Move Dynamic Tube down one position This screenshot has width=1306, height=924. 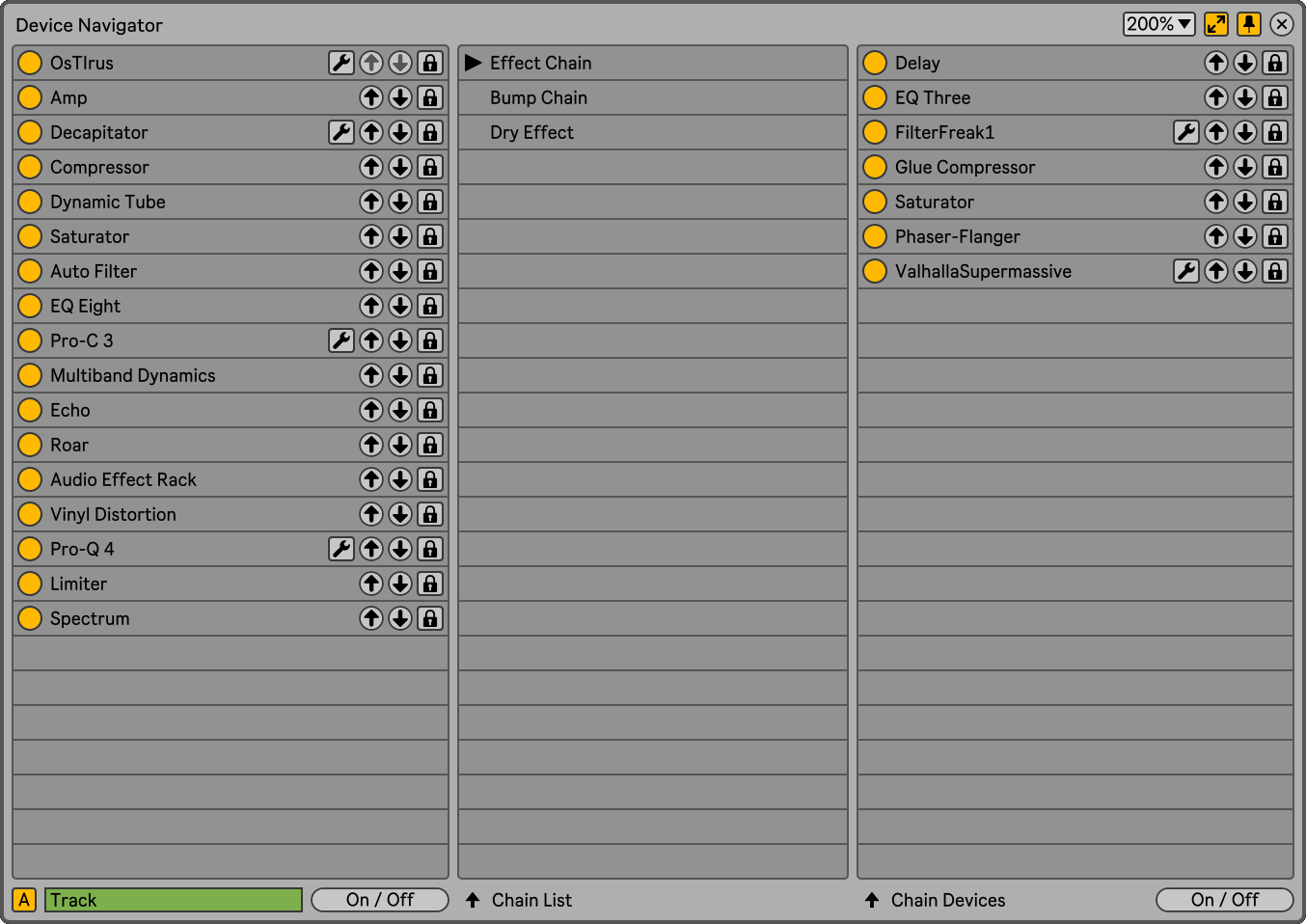click(x=400, y=202)
